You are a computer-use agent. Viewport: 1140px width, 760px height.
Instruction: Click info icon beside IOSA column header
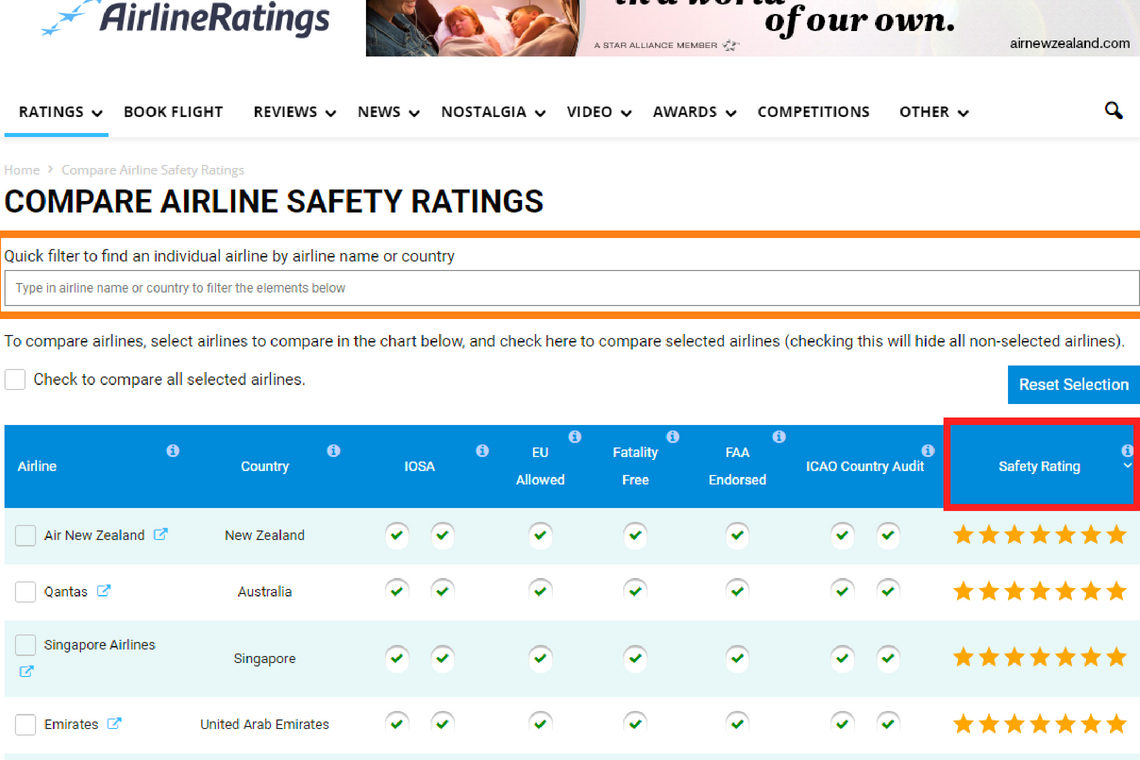[x=482, y=451]
